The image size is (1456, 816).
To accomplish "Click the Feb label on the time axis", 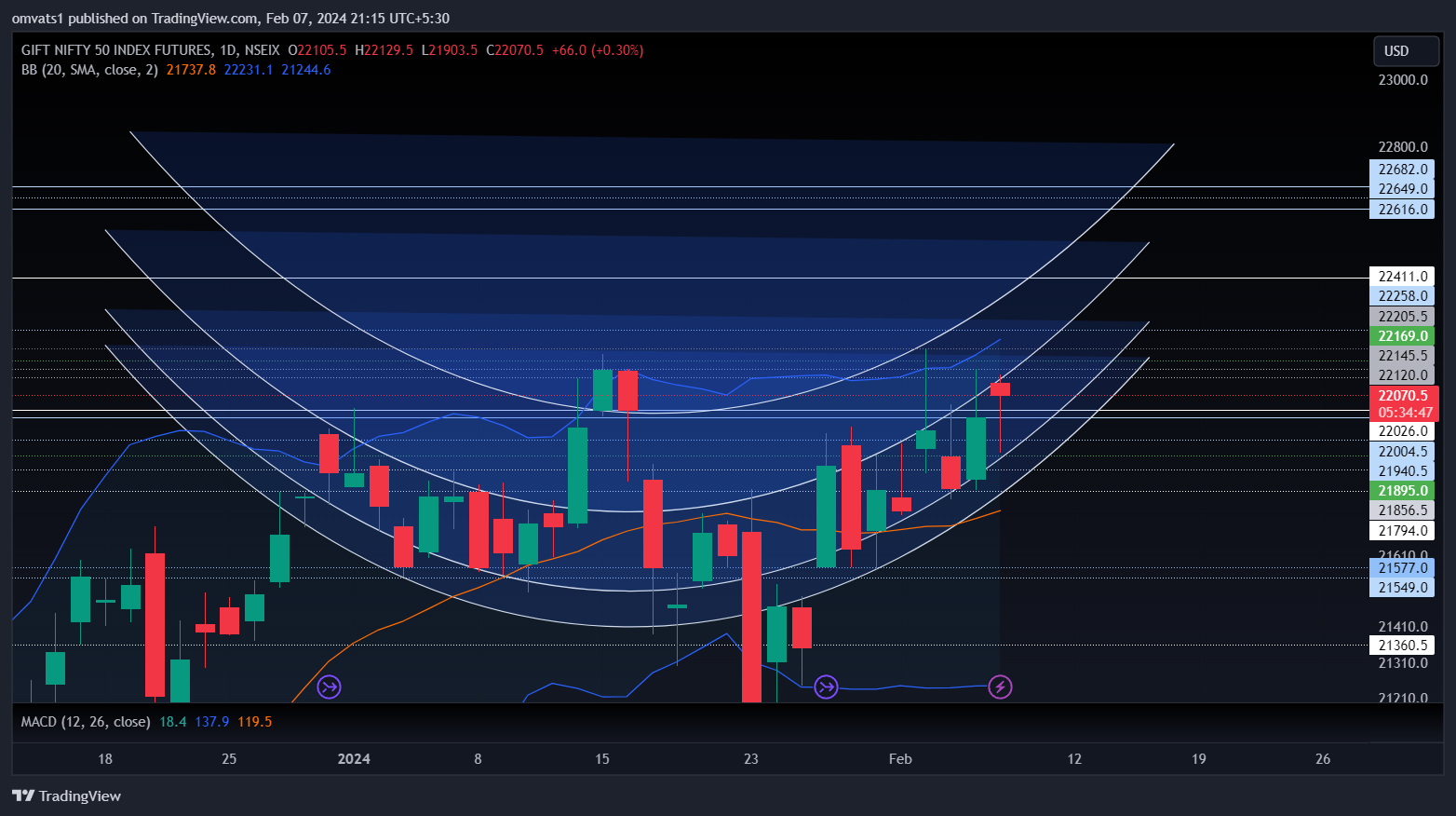I will click(900, 759).
